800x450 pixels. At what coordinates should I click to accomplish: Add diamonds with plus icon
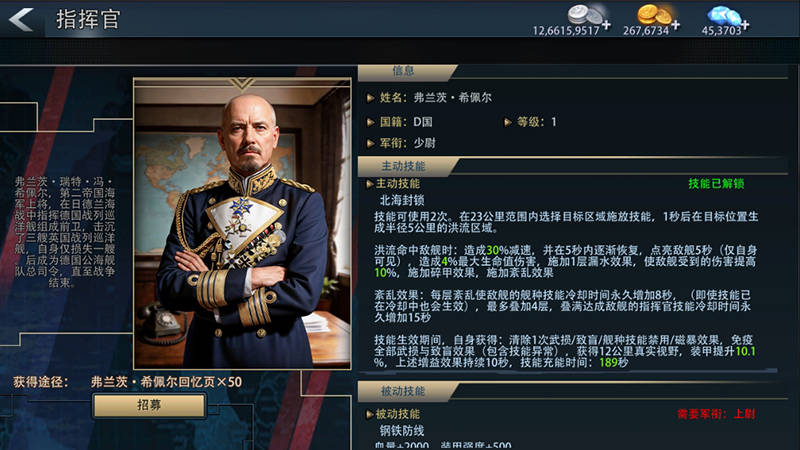745,24
